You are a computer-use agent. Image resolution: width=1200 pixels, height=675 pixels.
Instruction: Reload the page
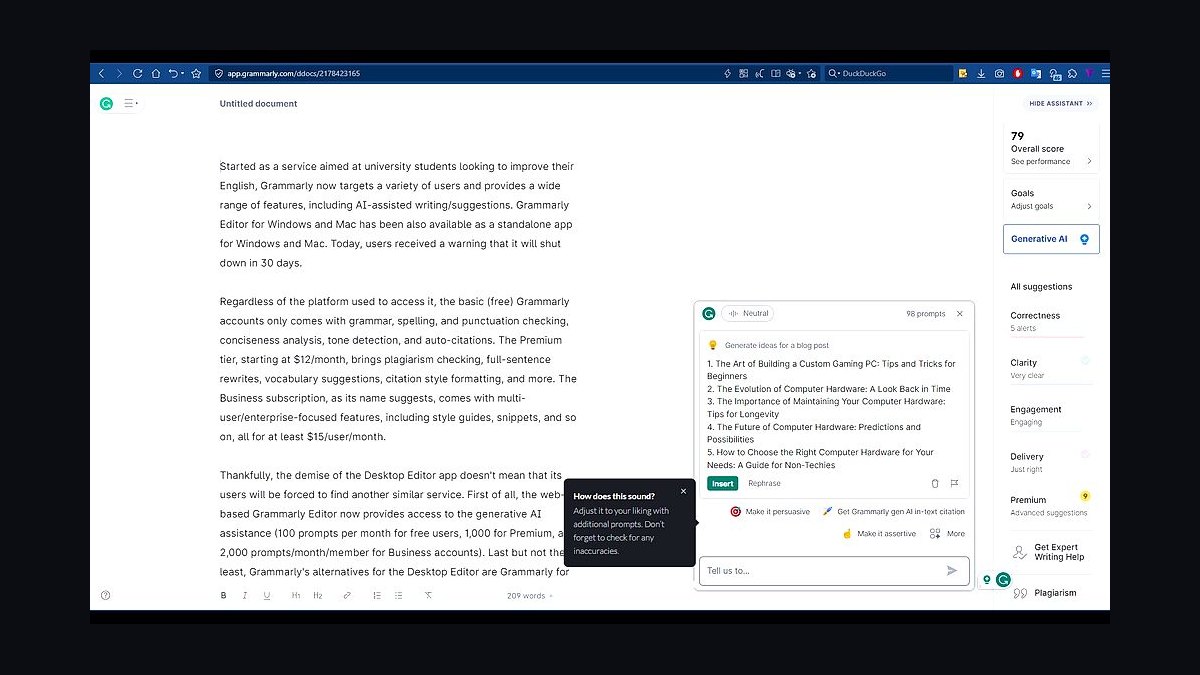137,73
